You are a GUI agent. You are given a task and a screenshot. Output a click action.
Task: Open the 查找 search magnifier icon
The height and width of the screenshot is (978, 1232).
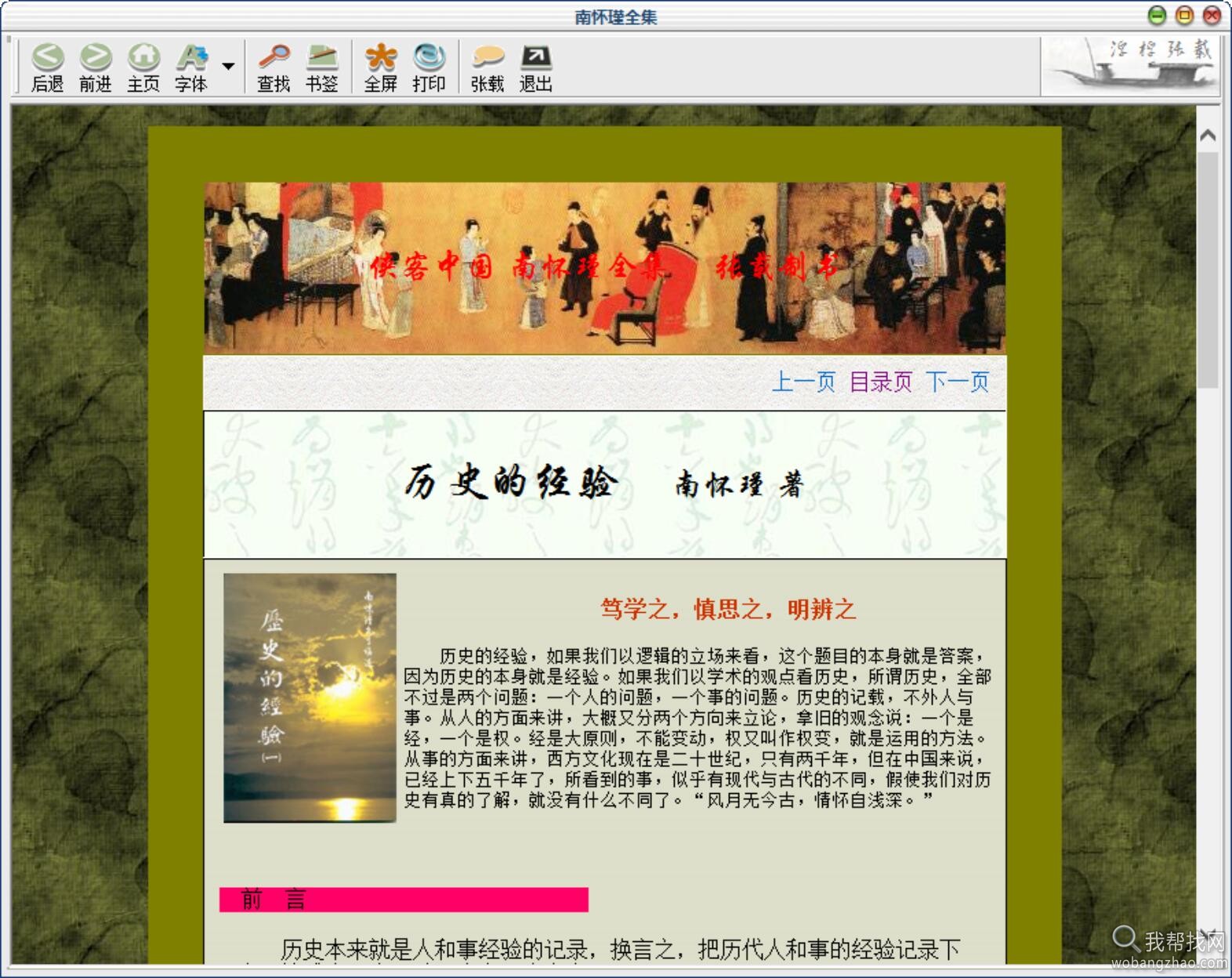click(x=274, y=67)
